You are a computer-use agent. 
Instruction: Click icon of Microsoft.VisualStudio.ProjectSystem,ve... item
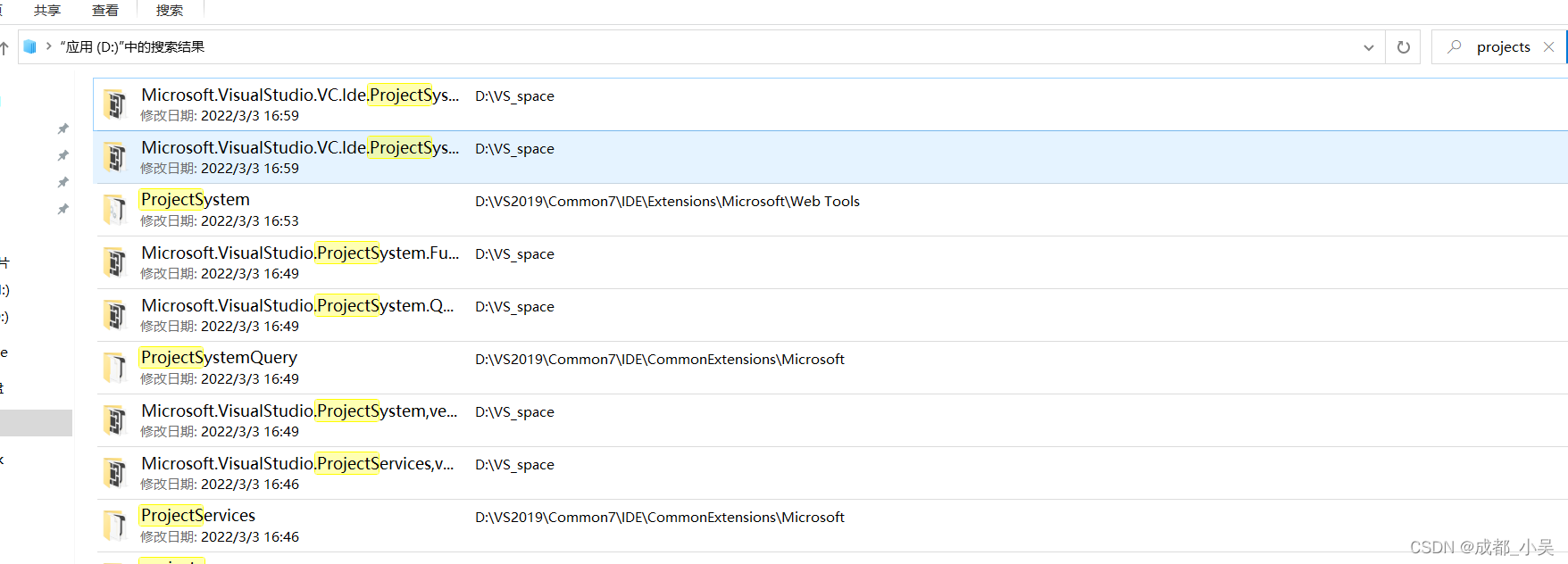[114, 420]
